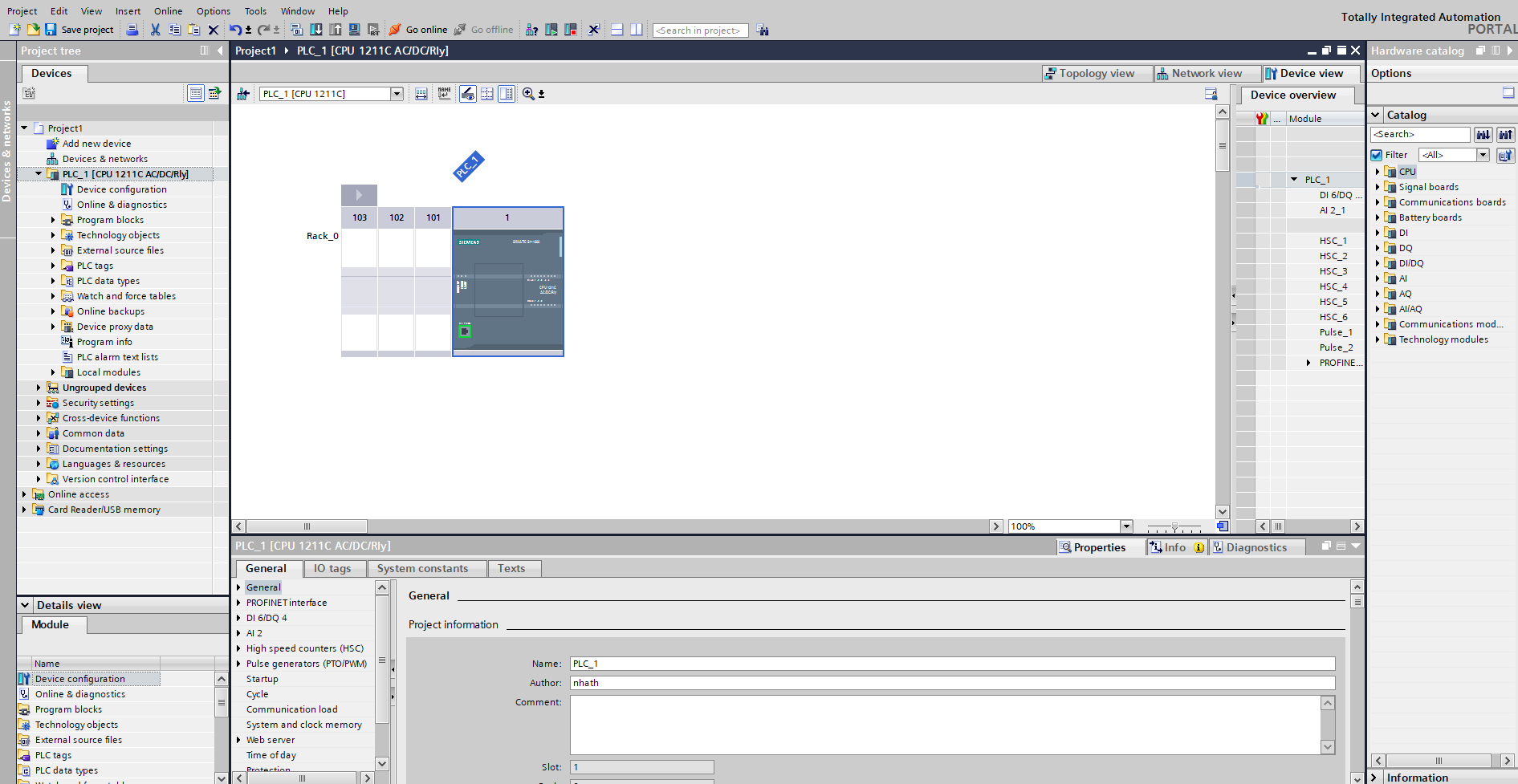Expand the Program blocks tree node

pos(53,220)
